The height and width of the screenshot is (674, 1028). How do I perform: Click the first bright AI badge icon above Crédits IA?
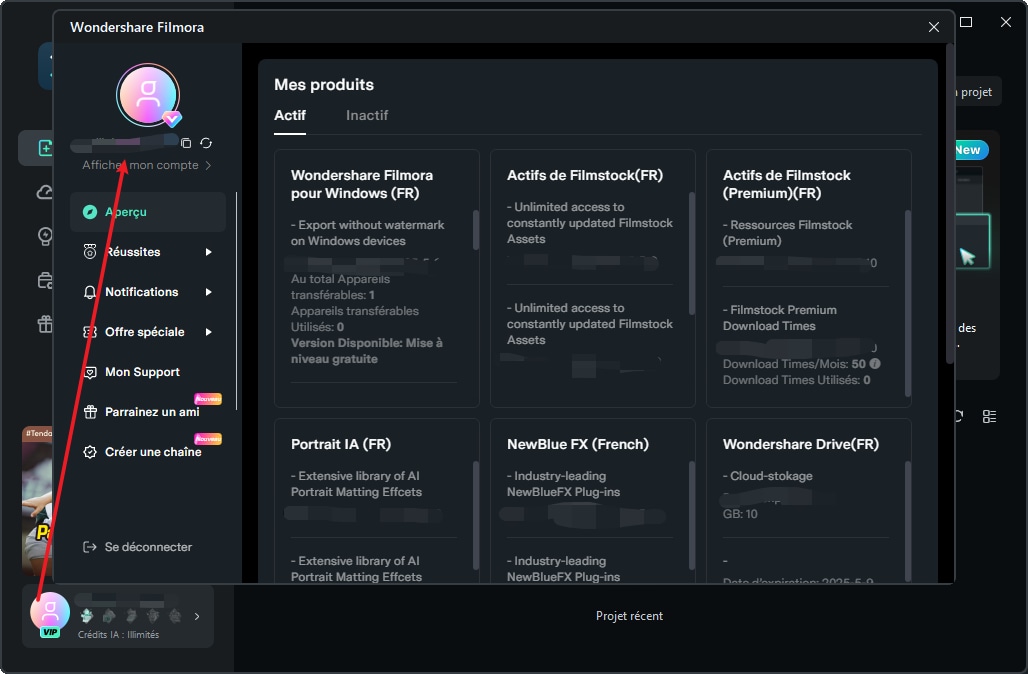click(x=87, y=616)
